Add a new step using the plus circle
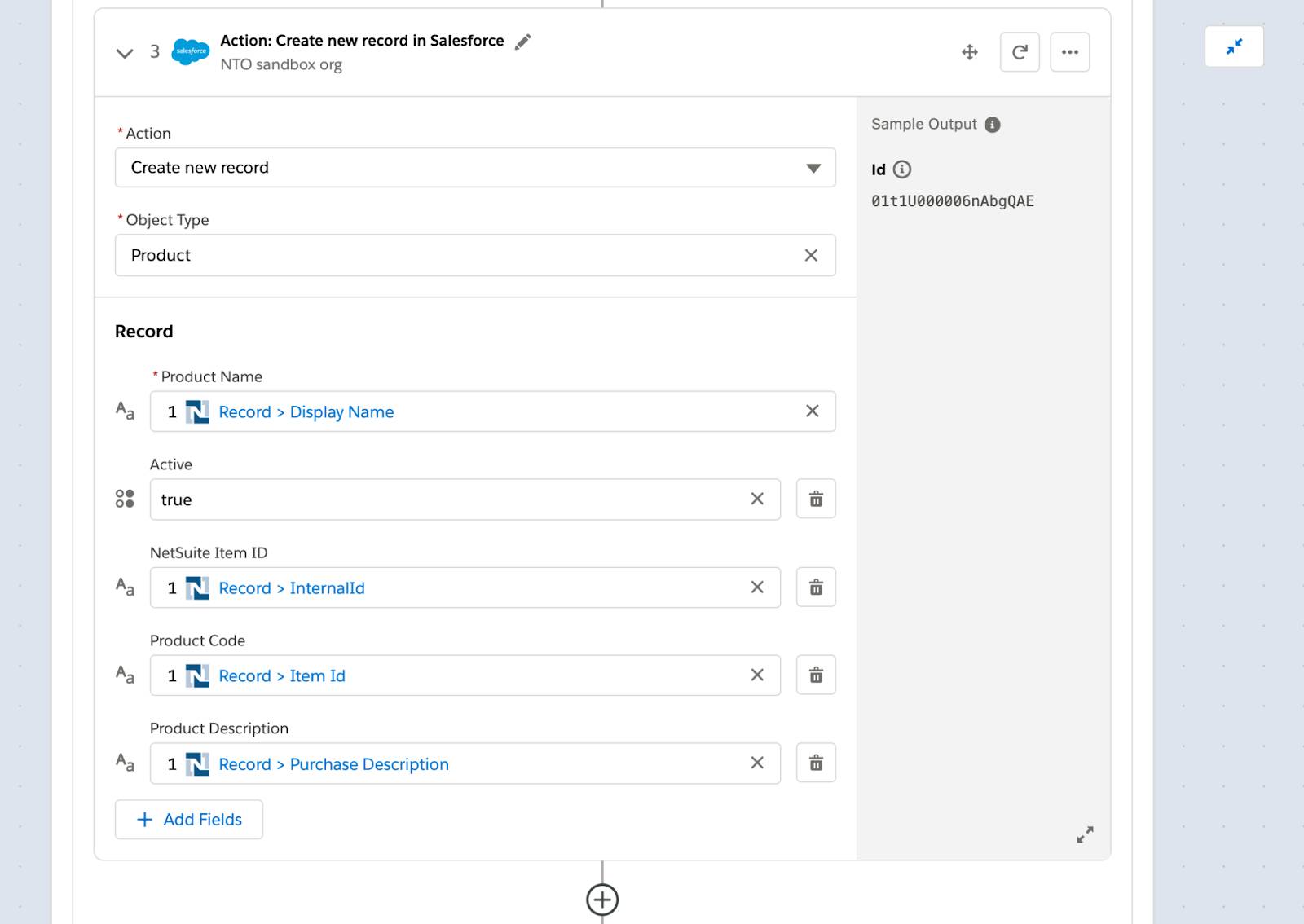The image size is (1304, 924). click(601, 900)
